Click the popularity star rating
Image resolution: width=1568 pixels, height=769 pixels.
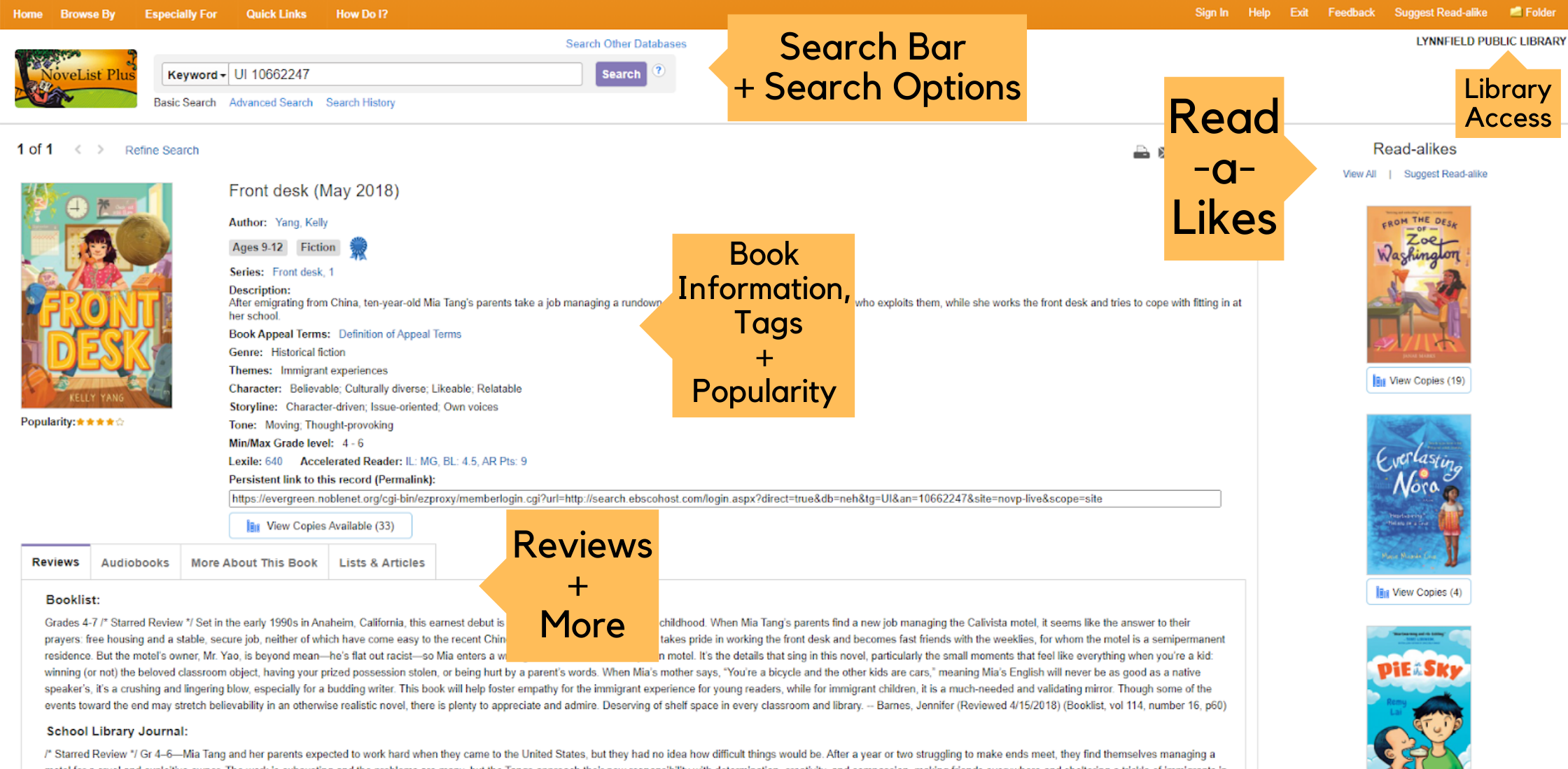[100, 422]
